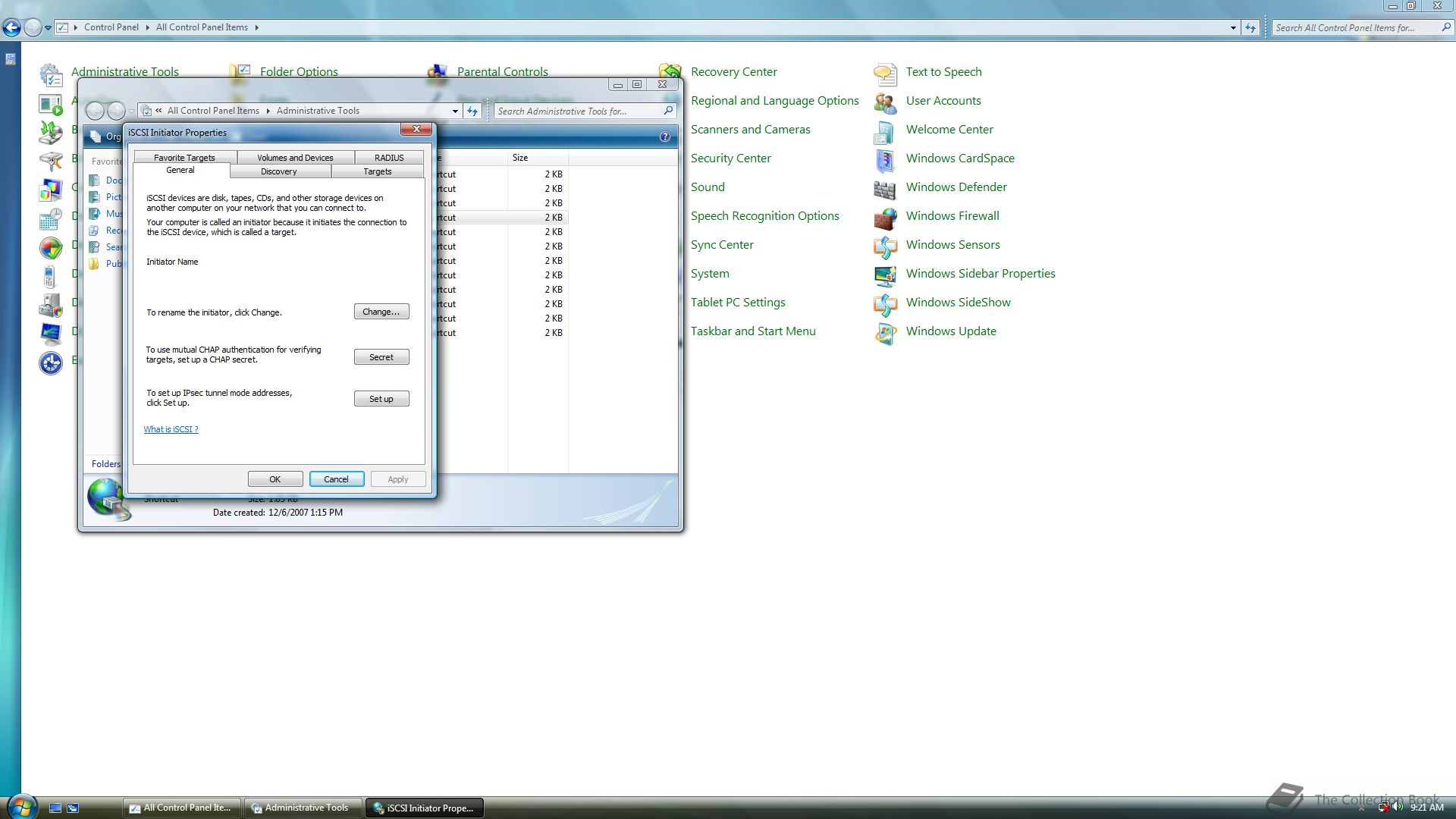Click the Set up button for IPsec

(x=381, y=399)
